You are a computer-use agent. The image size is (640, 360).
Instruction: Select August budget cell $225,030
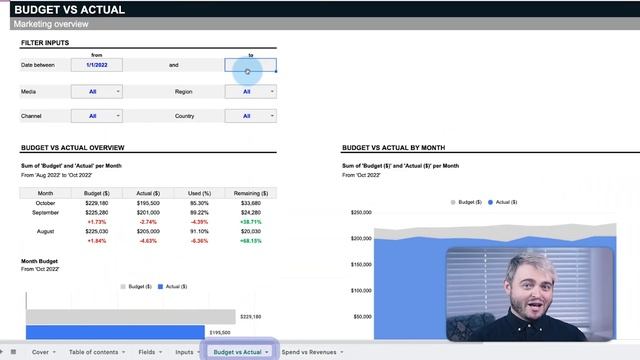[97, 231]
